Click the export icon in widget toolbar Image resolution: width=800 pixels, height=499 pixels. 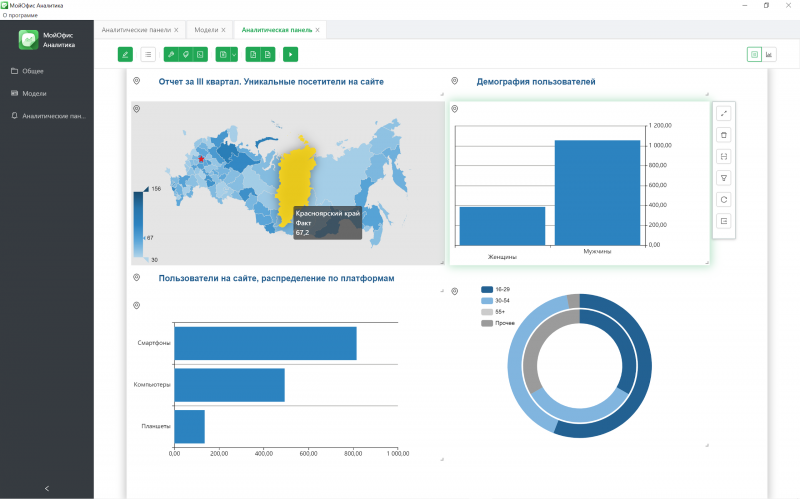point(724,221)
